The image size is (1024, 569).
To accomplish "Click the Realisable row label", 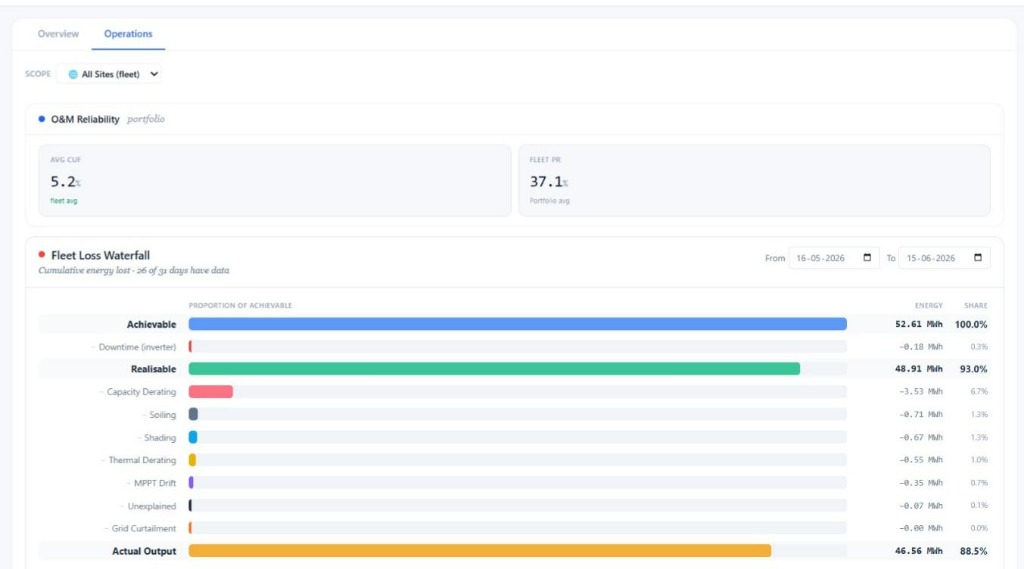I will pos(153,369).
